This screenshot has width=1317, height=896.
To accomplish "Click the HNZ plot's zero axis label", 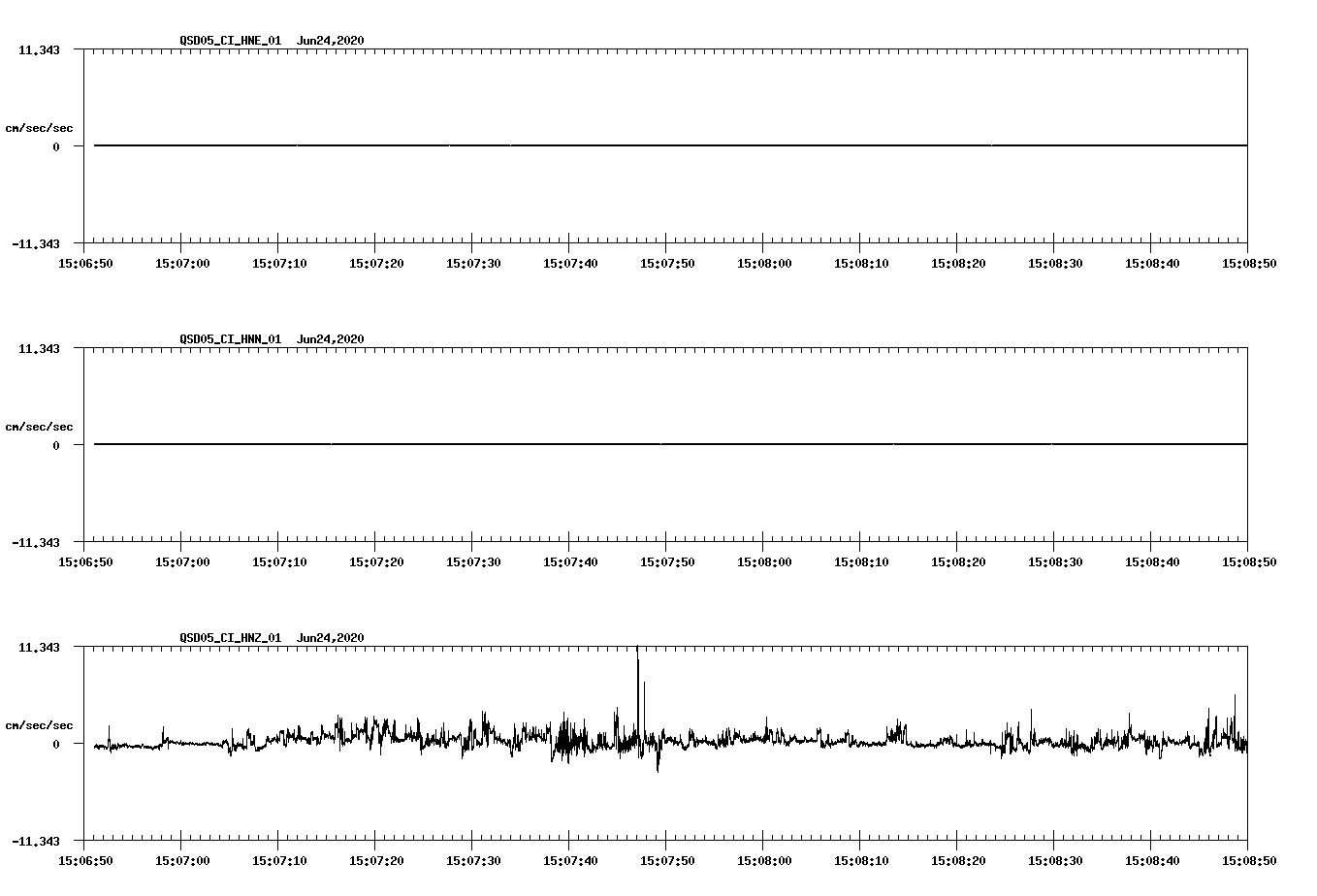I will tap(56, 744).
